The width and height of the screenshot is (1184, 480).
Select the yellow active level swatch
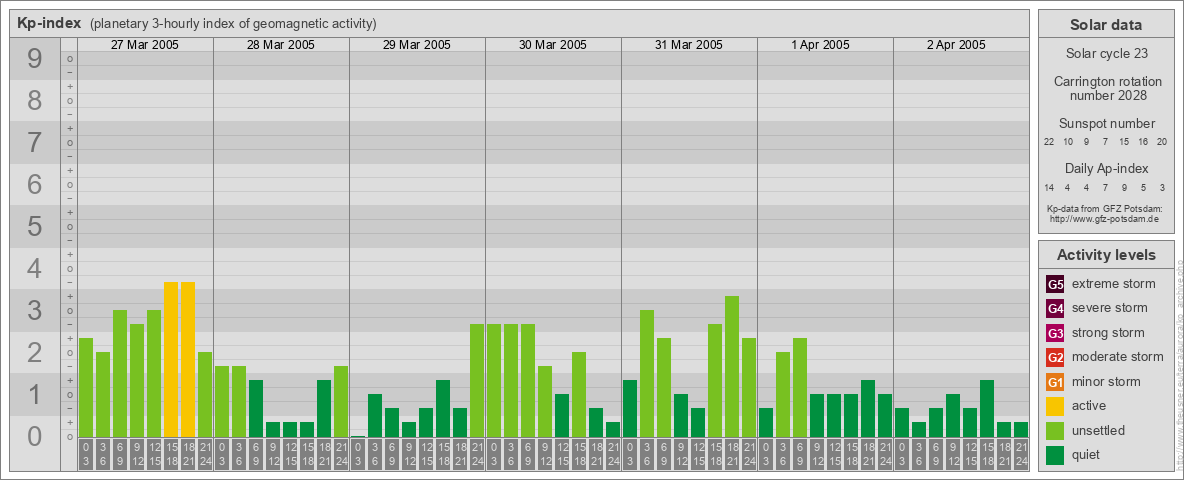click(1055, 406)
